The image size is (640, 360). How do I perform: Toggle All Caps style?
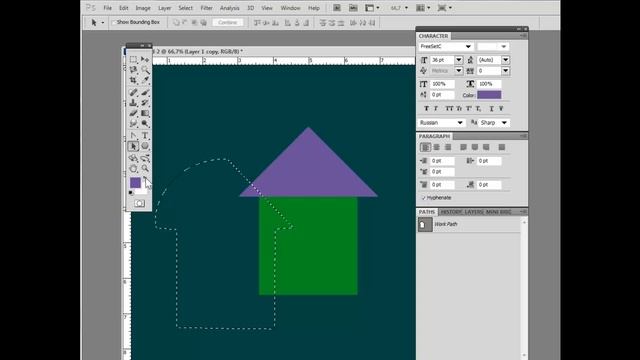tap(449, 109)
